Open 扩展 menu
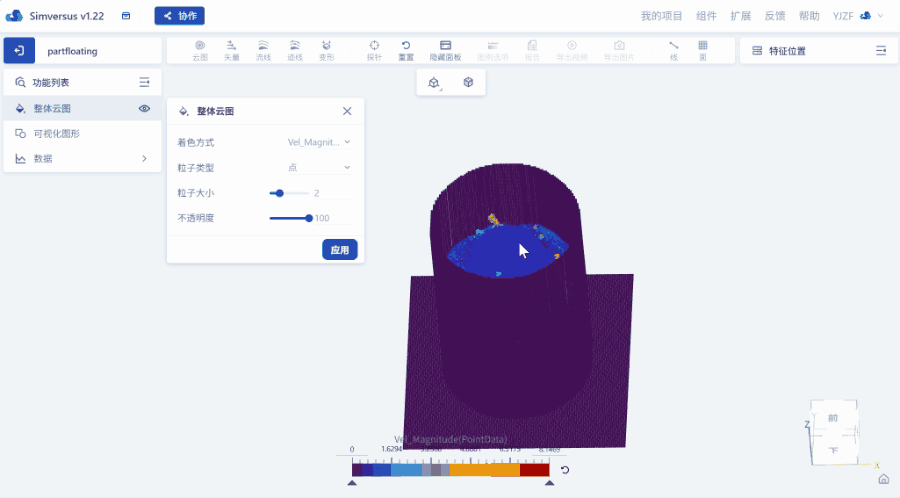Viewport: 900px width, 498px height. tap(741, 16)
